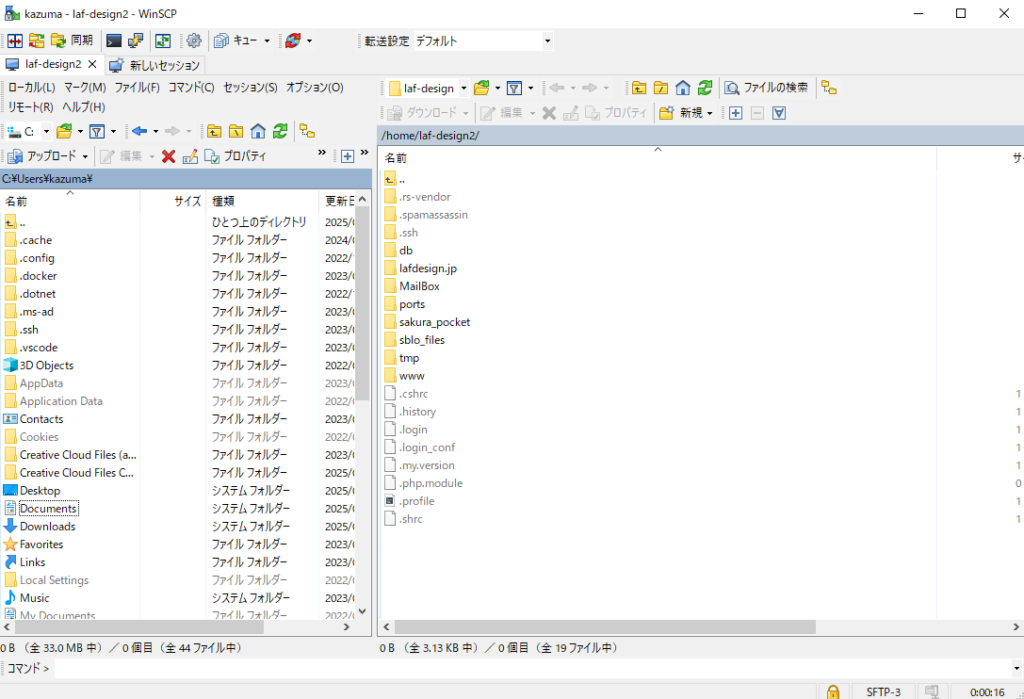The image size is (1024, 699).
Task: Go to local root directory icon
Action: pyautogui.click(x=236, y=132)
